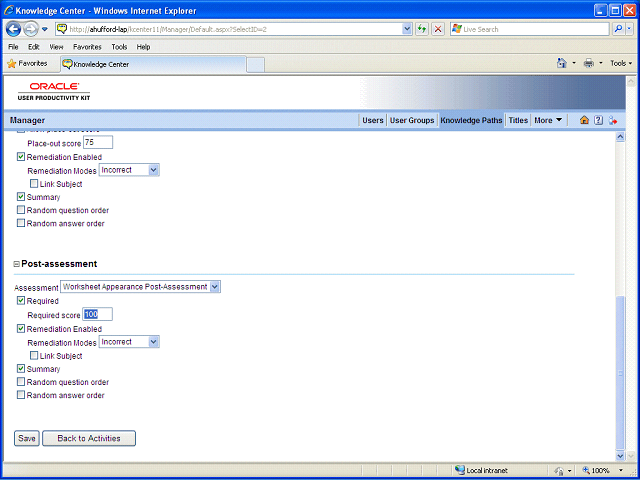
Task: Click the Required score field
Action: coord(98,314)
